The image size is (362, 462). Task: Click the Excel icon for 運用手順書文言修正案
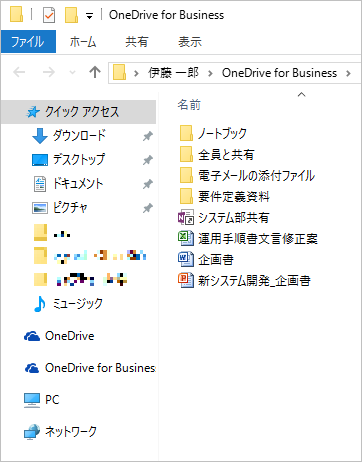click(186, 238)
